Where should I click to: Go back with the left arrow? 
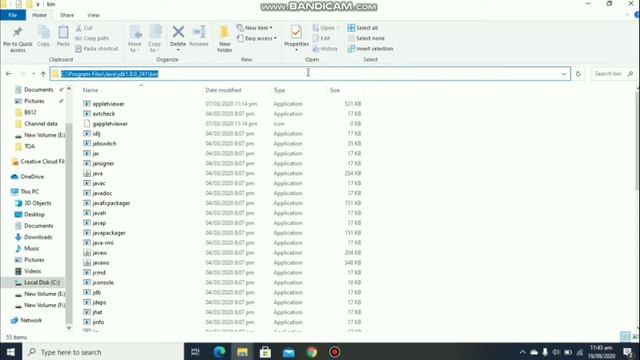click(x=9, y=74)
